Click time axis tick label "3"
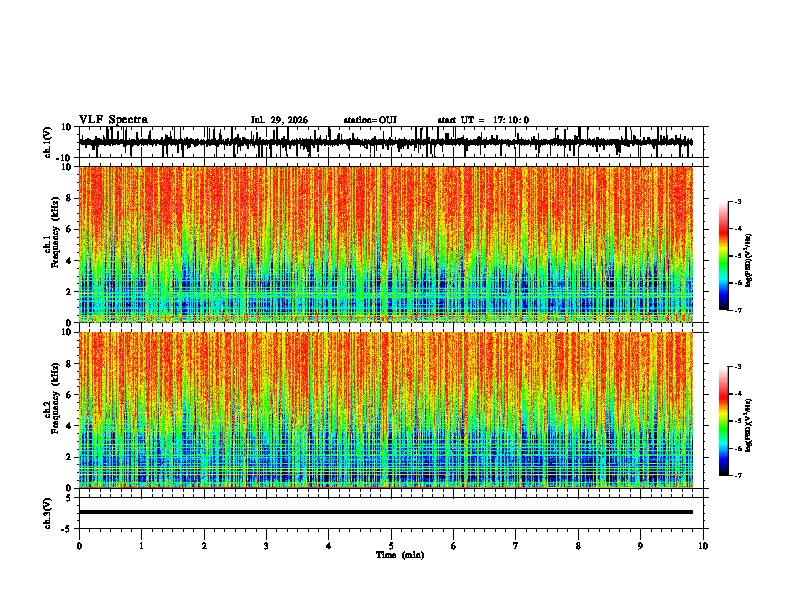Image resolution: width=792 pixels, height=612 pixels. coord(266,546)
